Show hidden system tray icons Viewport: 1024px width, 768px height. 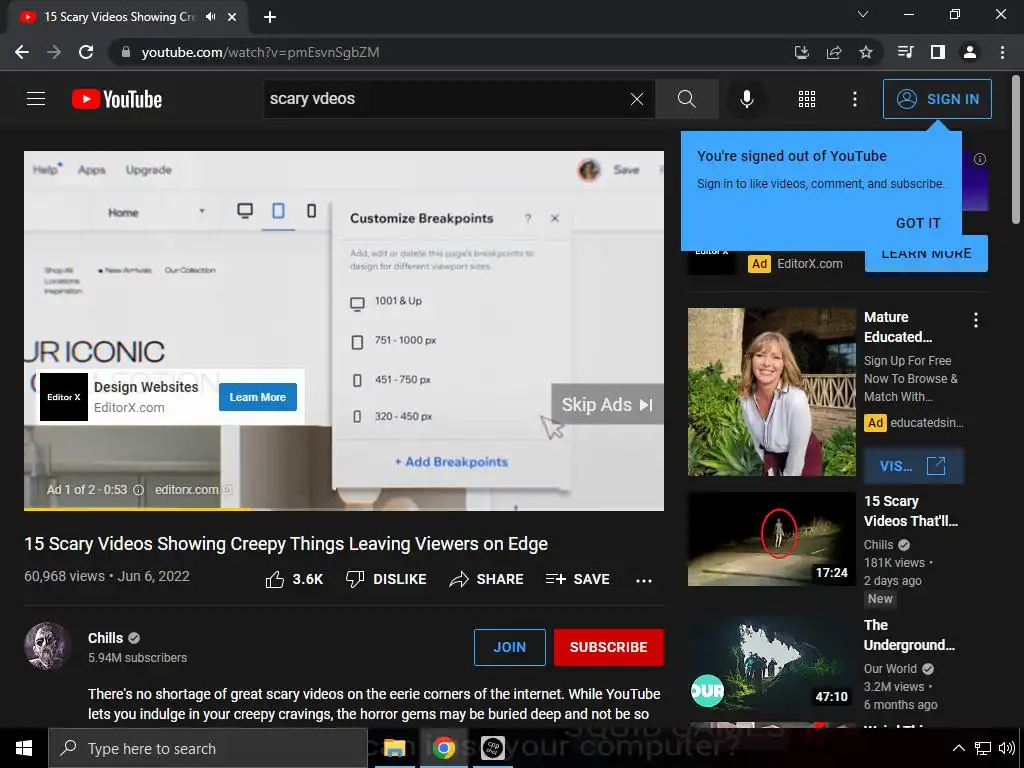pyautogui.click(x=959, y=748)
